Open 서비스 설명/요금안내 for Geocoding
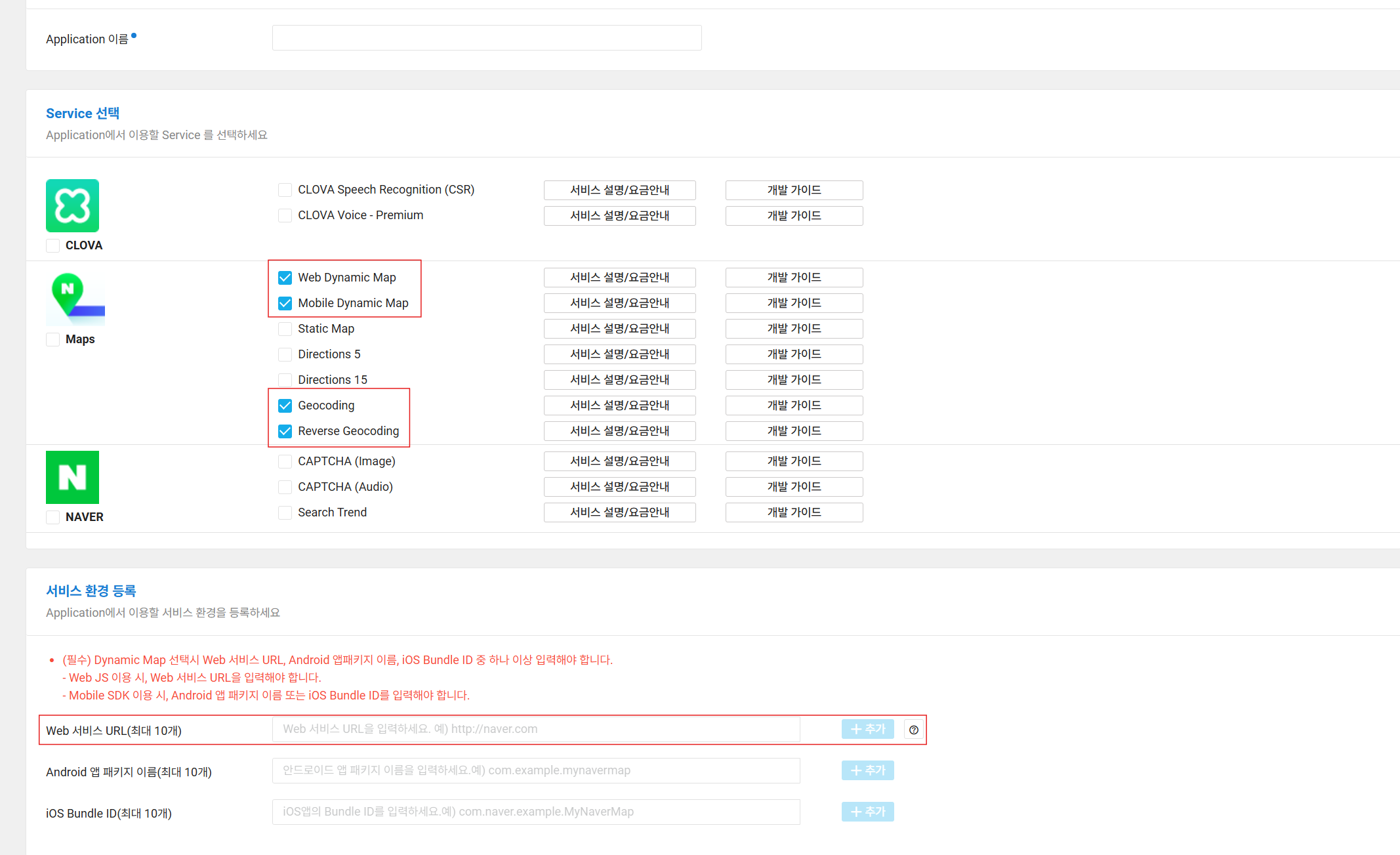The image size is (1400, 855). click(619, 406)
